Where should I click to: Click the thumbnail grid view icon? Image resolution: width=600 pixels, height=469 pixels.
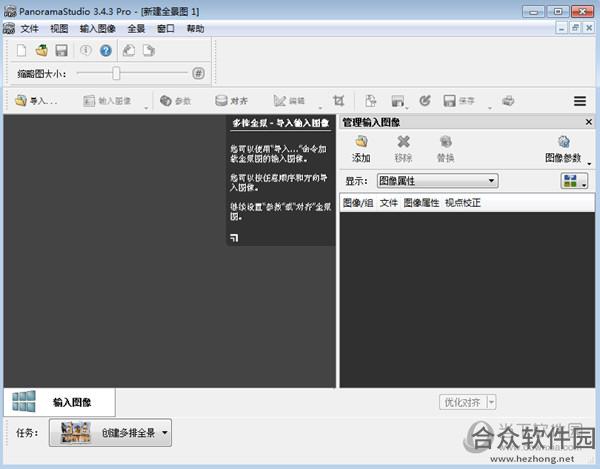[x=570, y=181]
